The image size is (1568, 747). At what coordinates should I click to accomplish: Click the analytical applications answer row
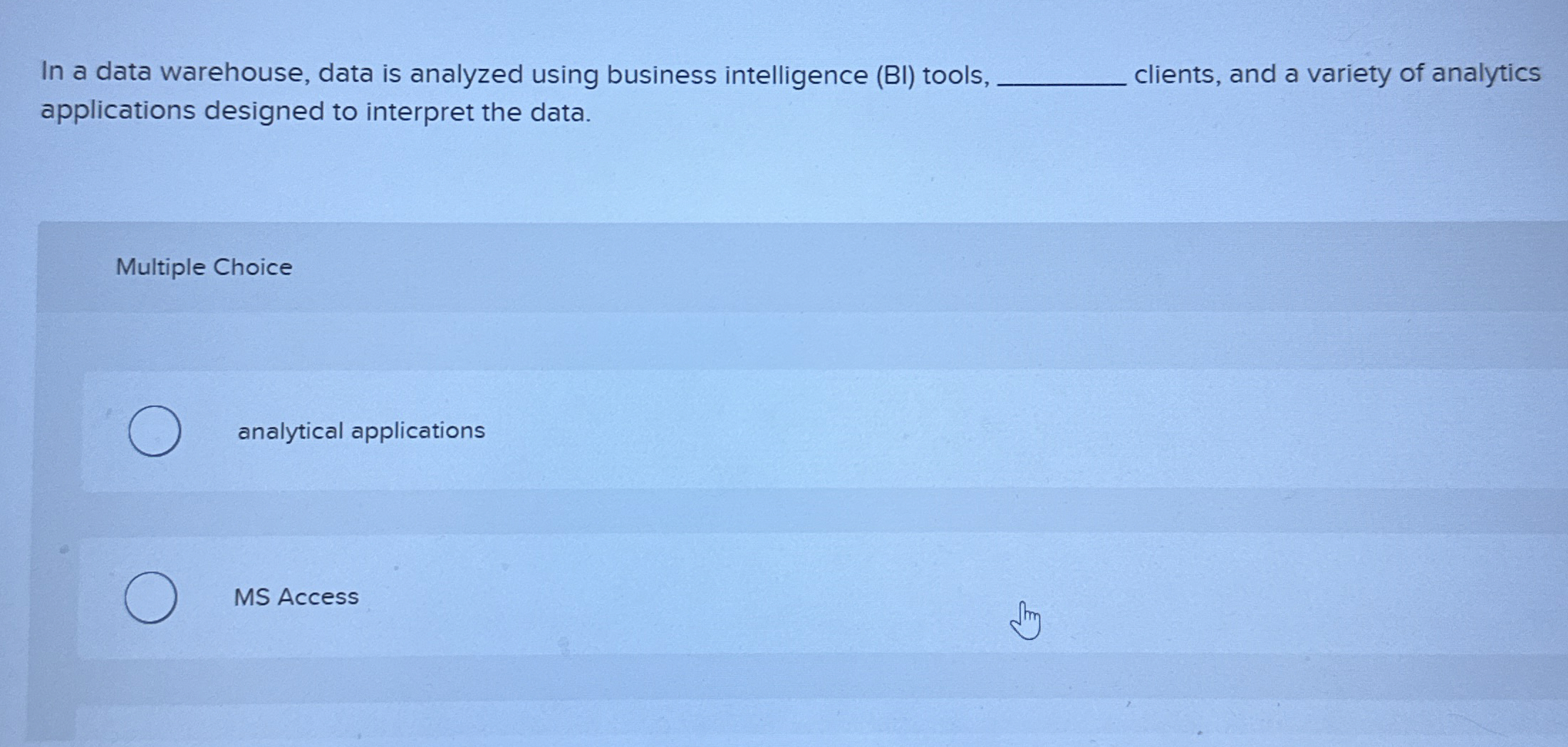pyautogui.click(x=499, y=431)
